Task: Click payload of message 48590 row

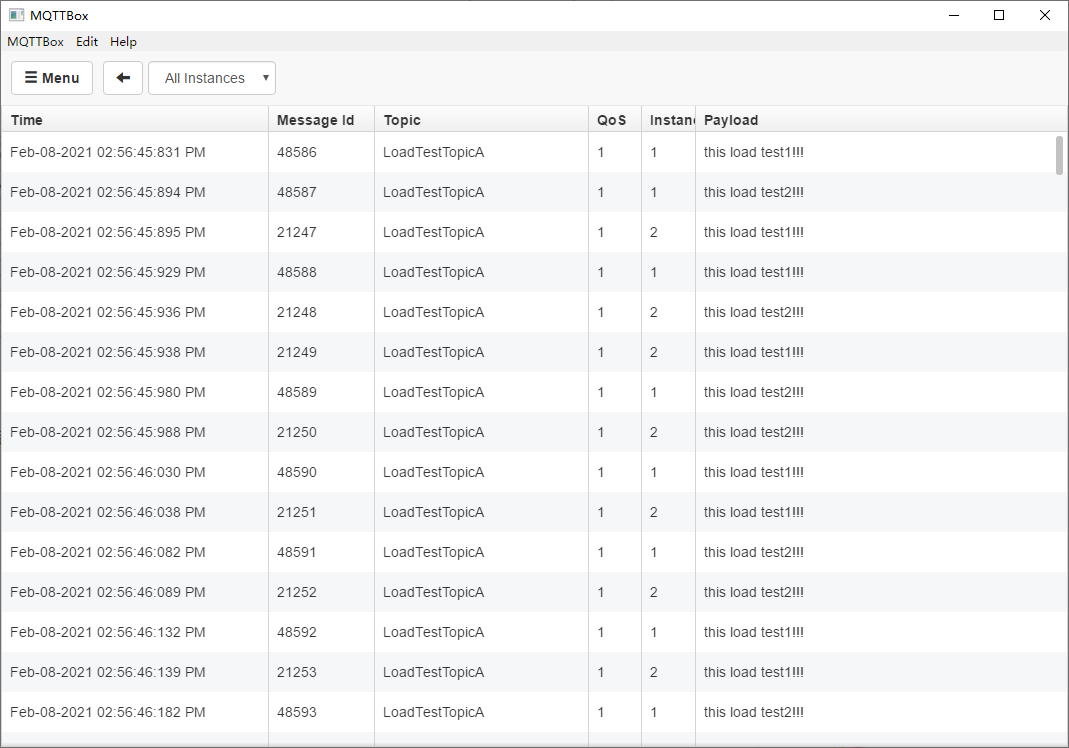Action: (x=753, y=472)
